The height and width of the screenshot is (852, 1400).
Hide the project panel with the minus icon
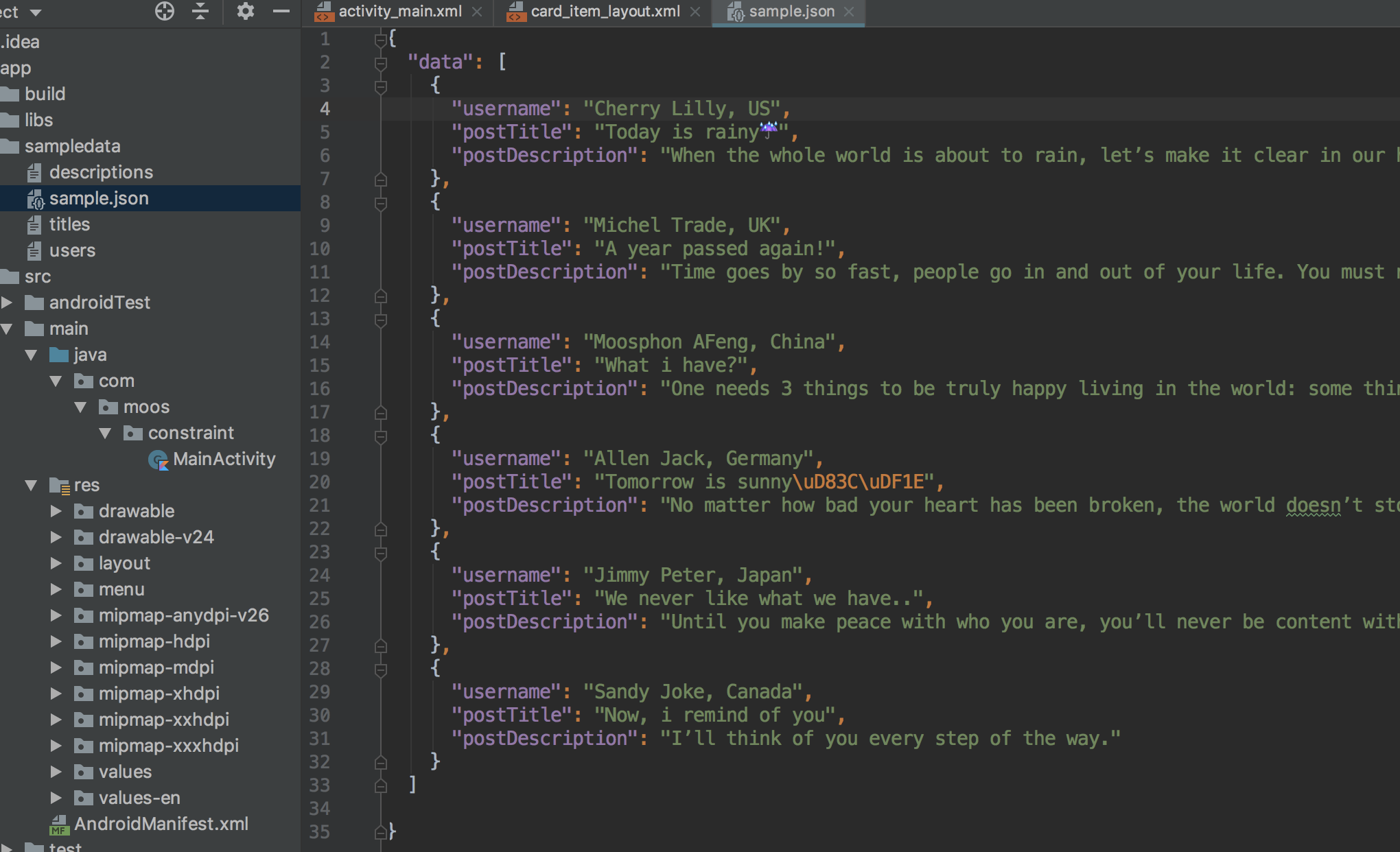(281, 11)
